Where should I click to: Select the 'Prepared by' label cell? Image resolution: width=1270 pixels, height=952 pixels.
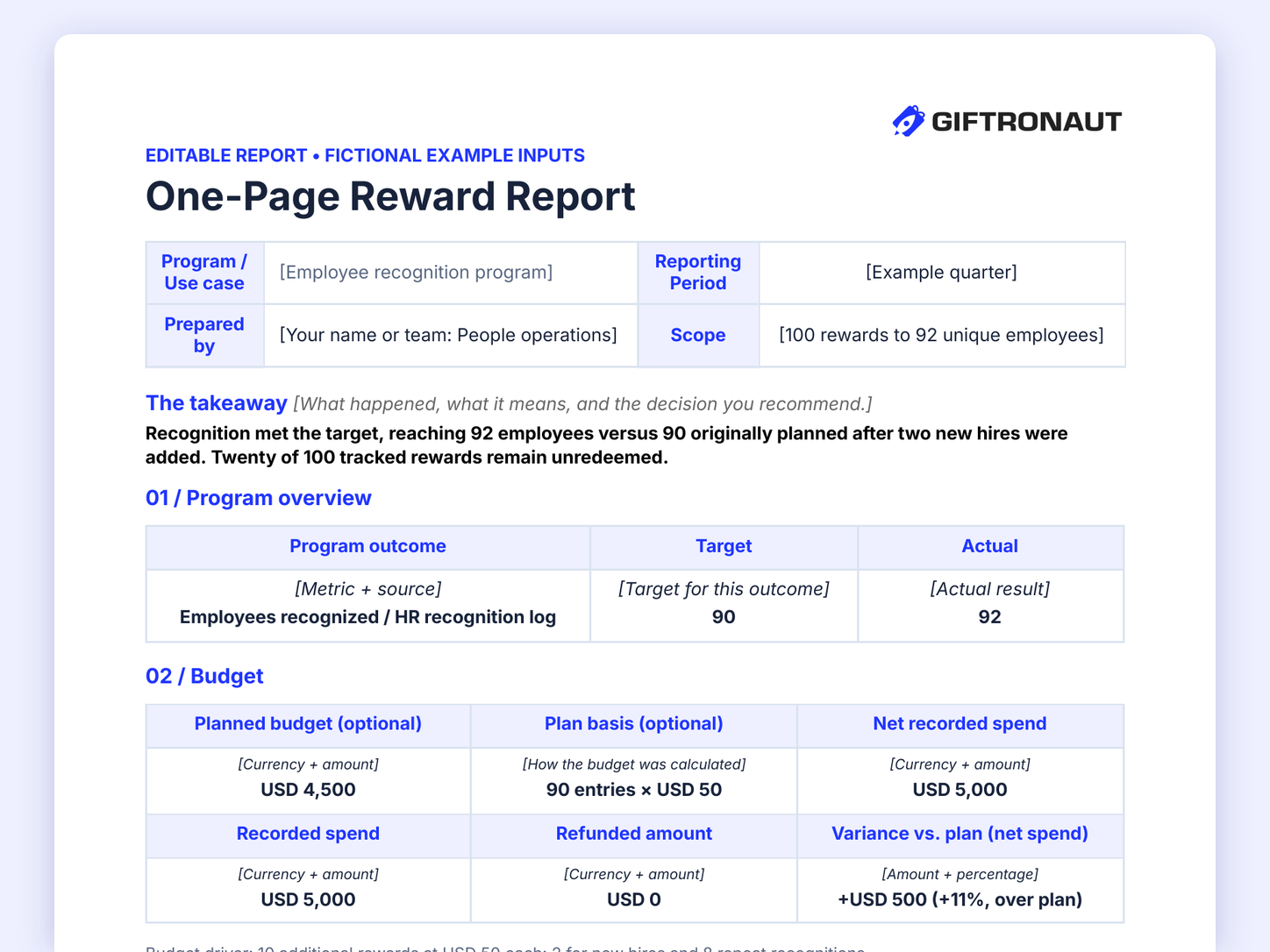[204, 335]
